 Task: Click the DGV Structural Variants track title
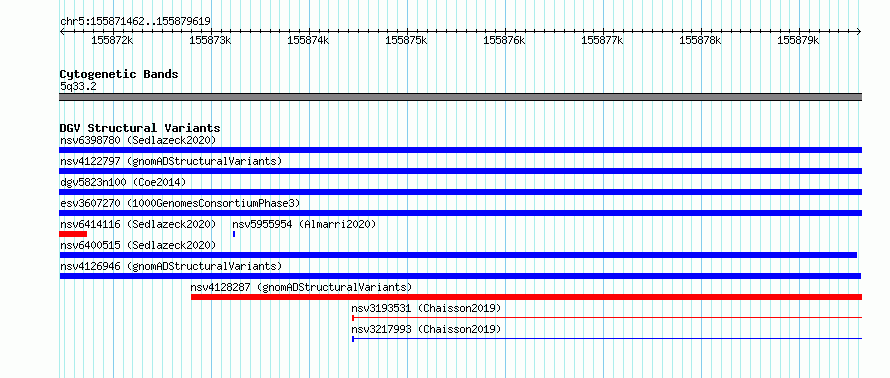140,128
